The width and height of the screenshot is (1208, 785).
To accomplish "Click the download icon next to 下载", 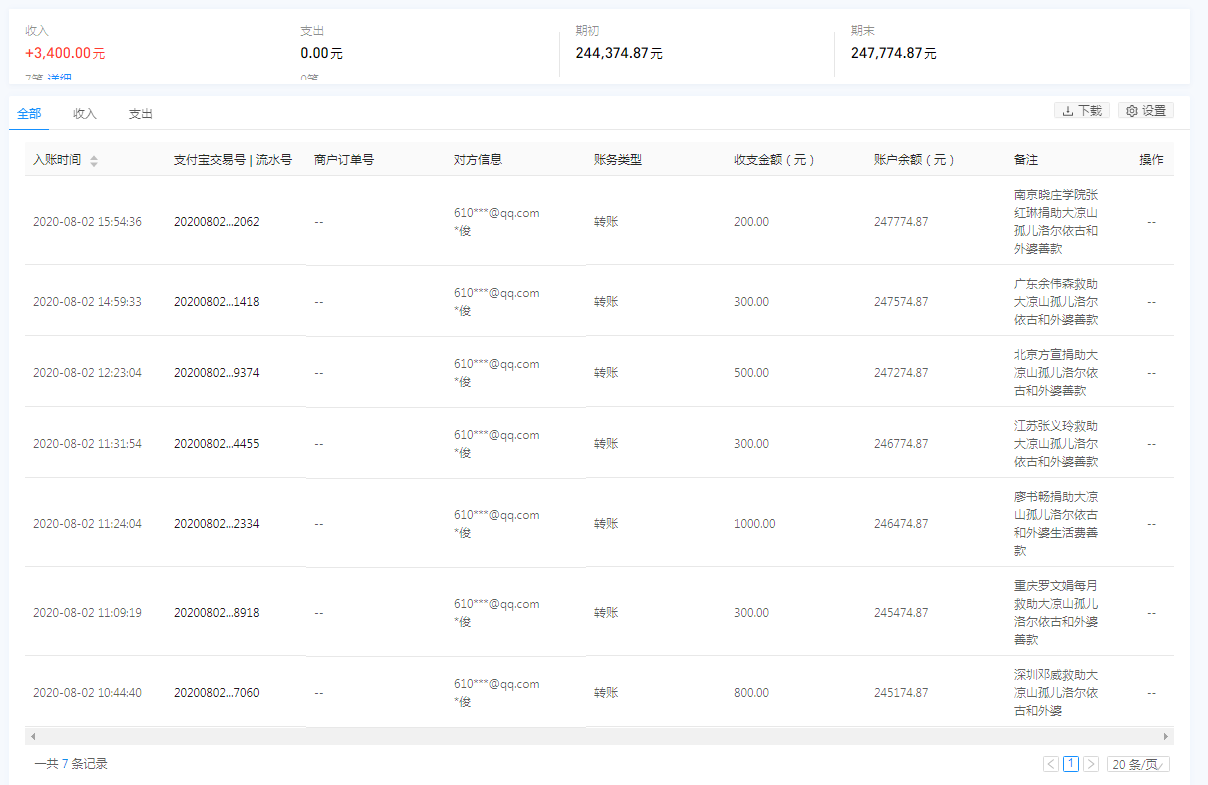I will pyautogui.click(x=1067, y=111).
